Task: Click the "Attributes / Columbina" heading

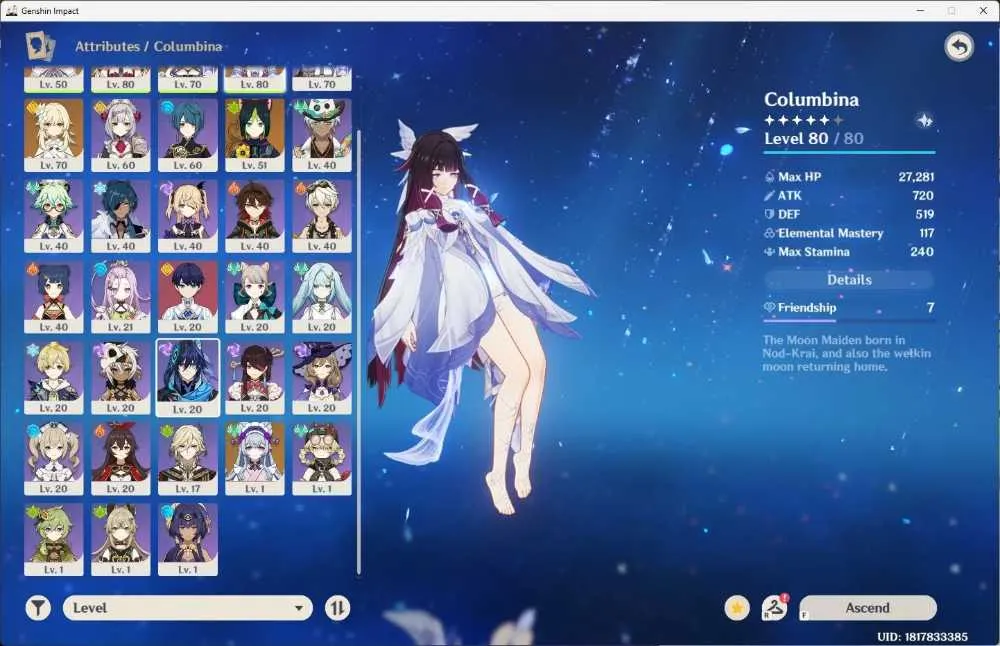Action: pos(149,47)
